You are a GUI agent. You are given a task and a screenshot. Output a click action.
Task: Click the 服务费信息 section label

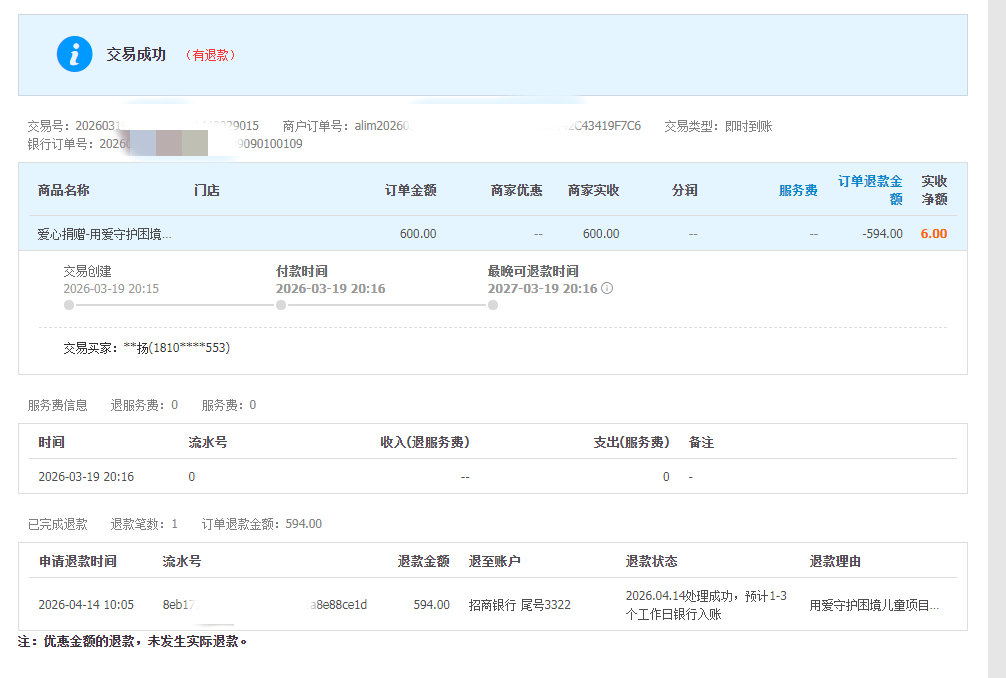(57, 405)
